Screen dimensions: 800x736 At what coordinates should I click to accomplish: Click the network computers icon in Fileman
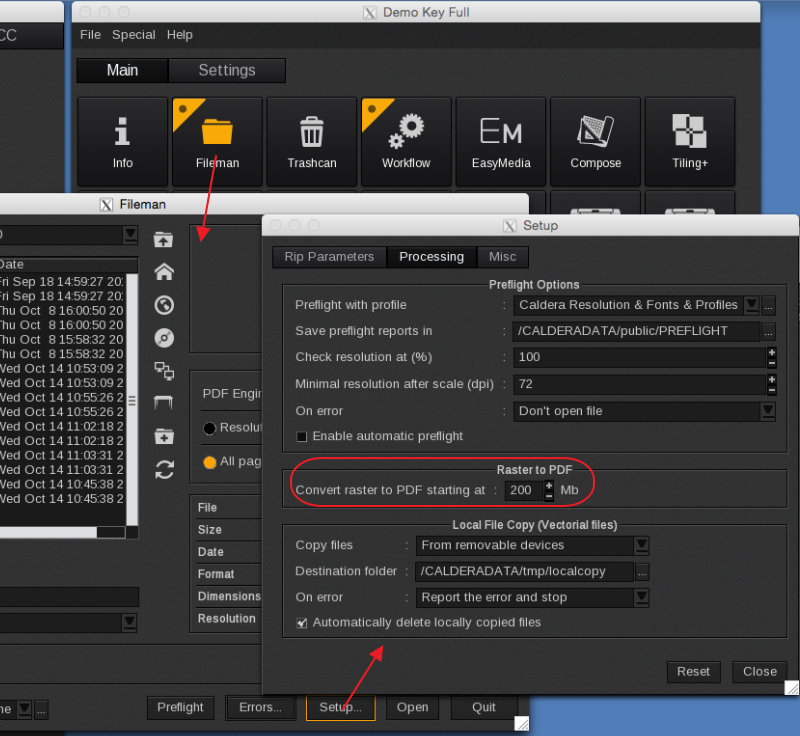pos(164,370)
